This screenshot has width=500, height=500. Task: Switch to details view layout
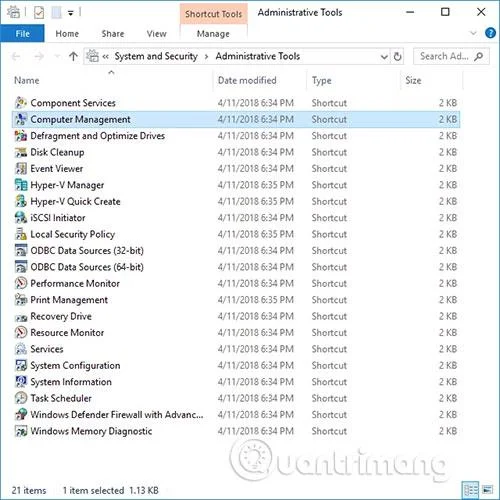pyautogui.click(x=470, y=490)
